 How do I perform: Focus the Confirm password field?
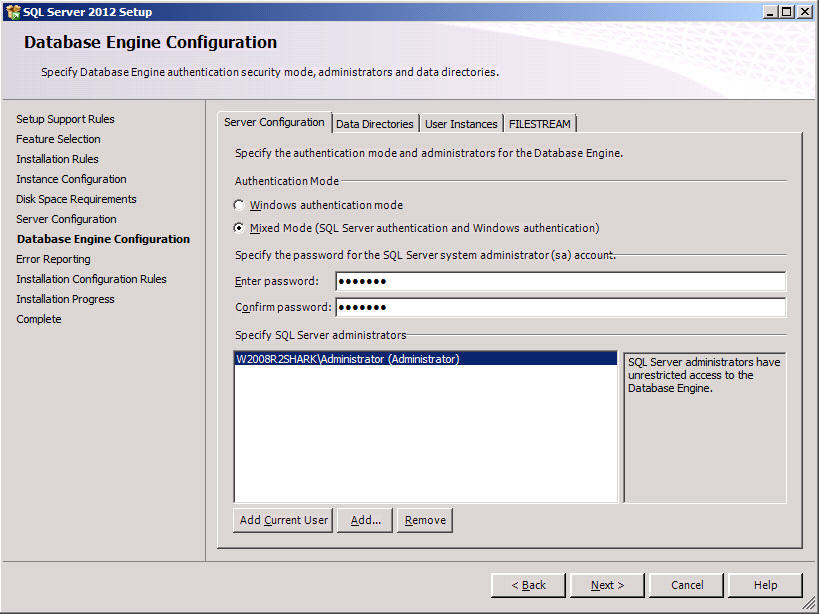click(x=560, y=307)
